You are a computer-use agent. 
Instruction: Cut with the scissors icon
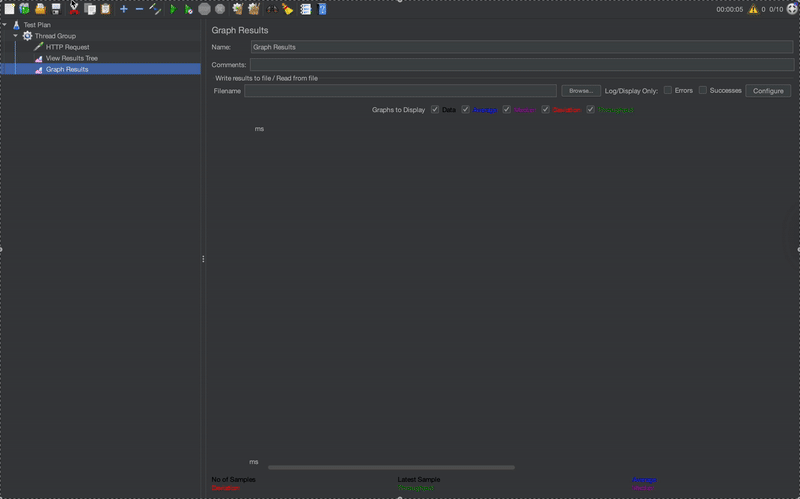click(x=74, y=9)
